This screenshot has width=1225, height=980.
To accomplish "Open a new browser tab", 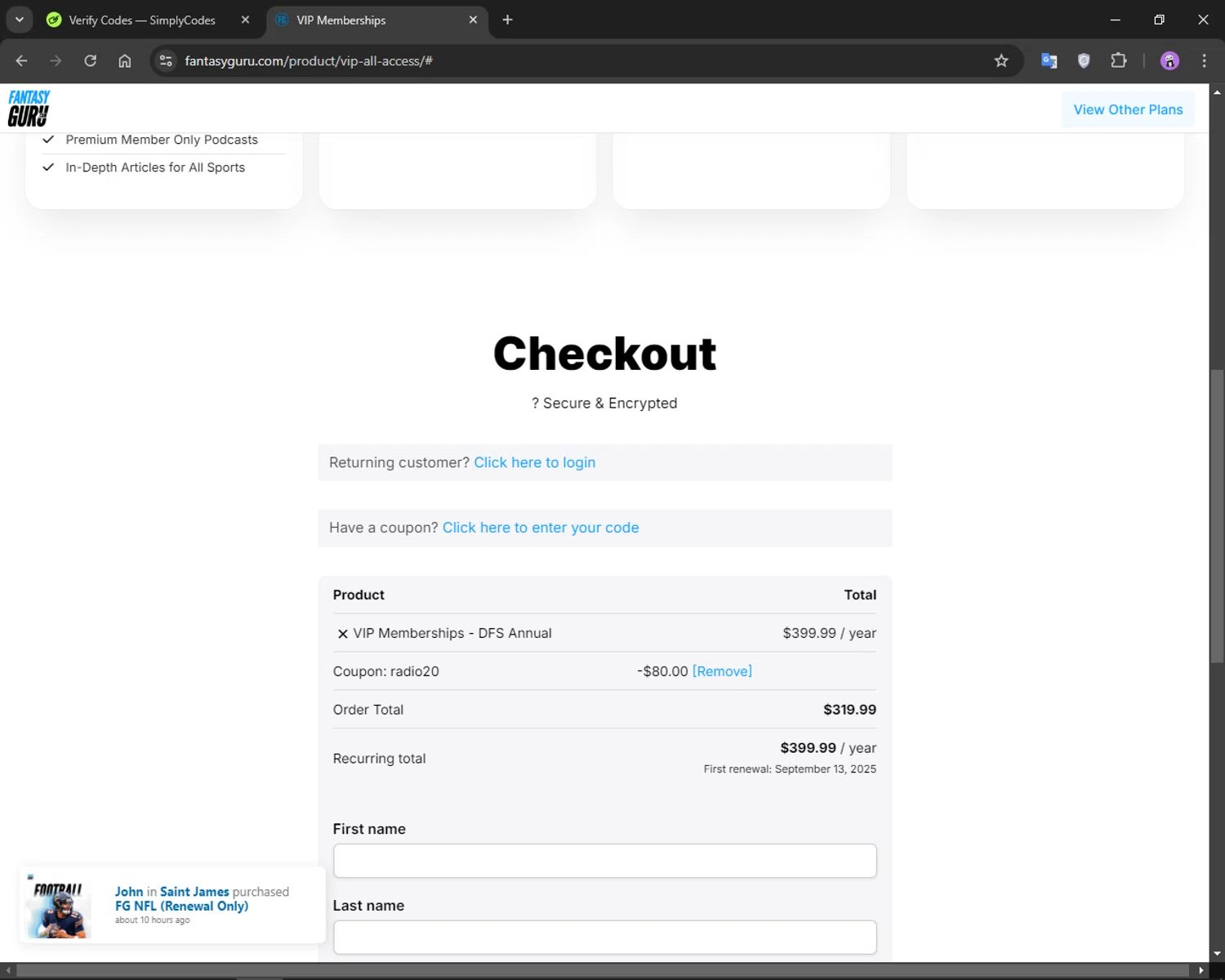I will point(508,20).
